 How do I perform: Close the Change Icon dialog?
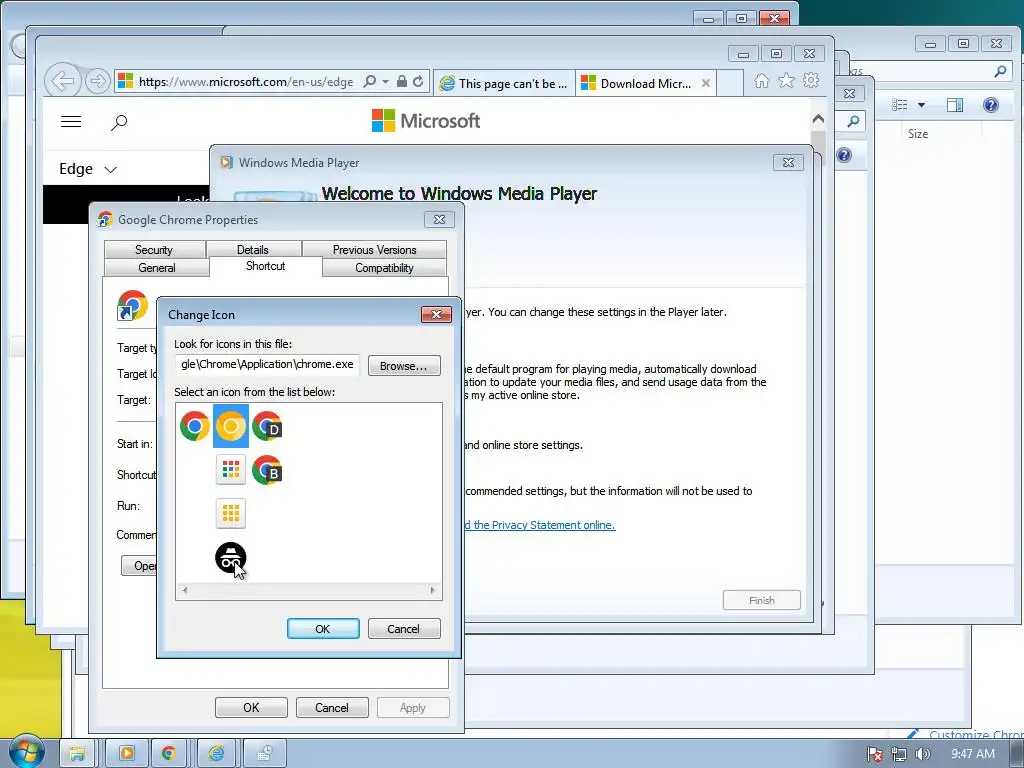tap(436, 315)
